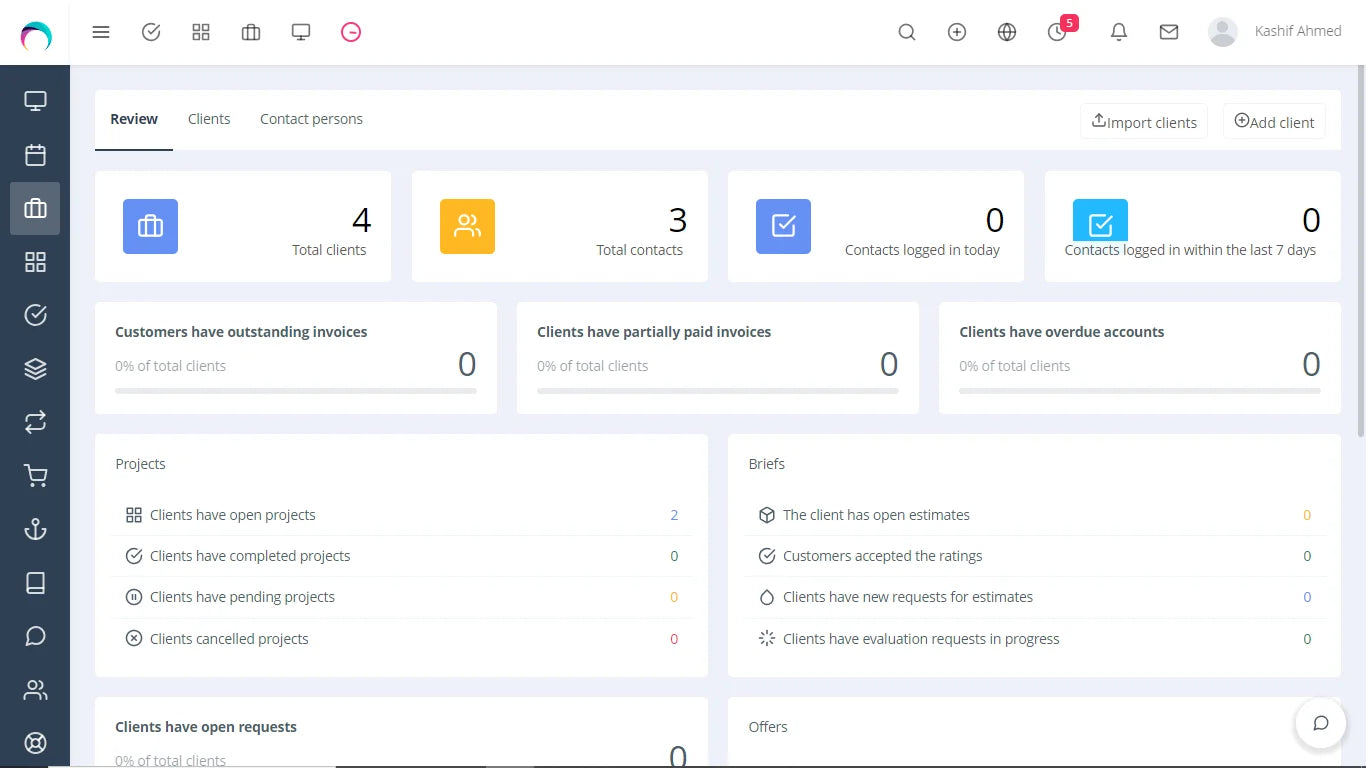Click the Total clients count 4

361,219
